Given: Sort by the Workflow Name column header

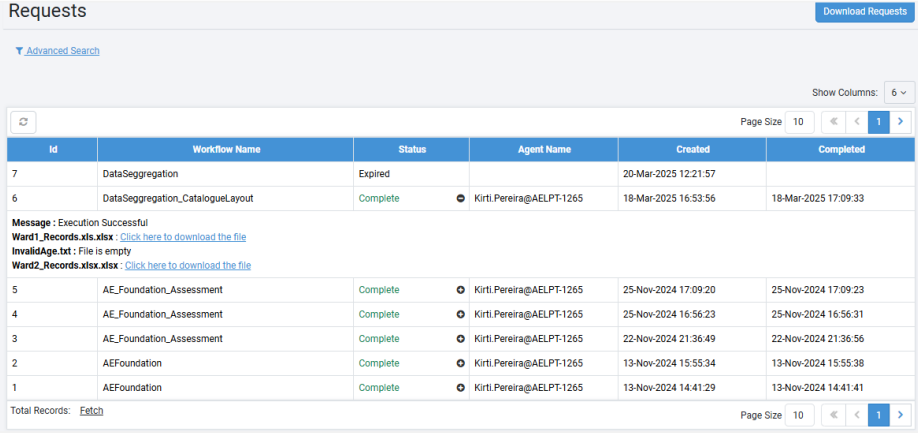Looking at the screenshot, I should coord(226,150).
